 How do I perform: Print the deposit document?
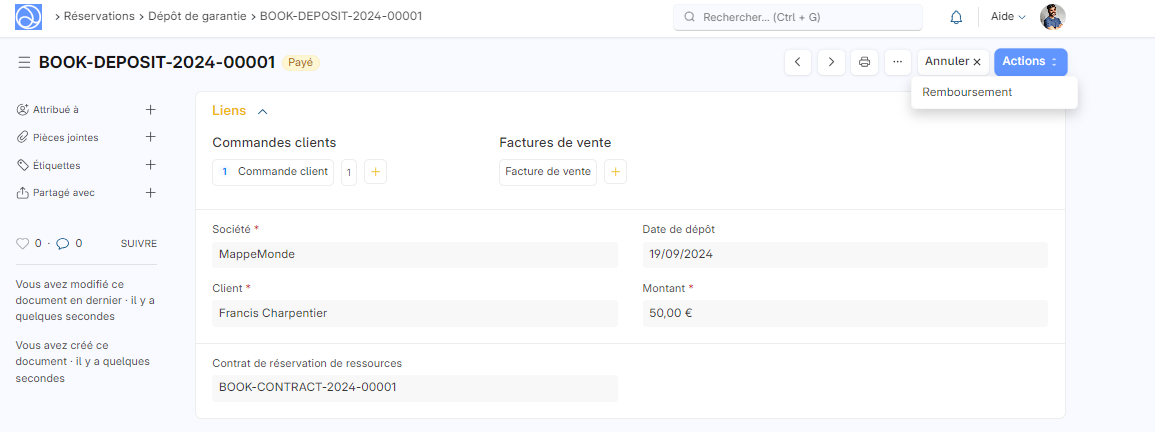click(865, 62)
